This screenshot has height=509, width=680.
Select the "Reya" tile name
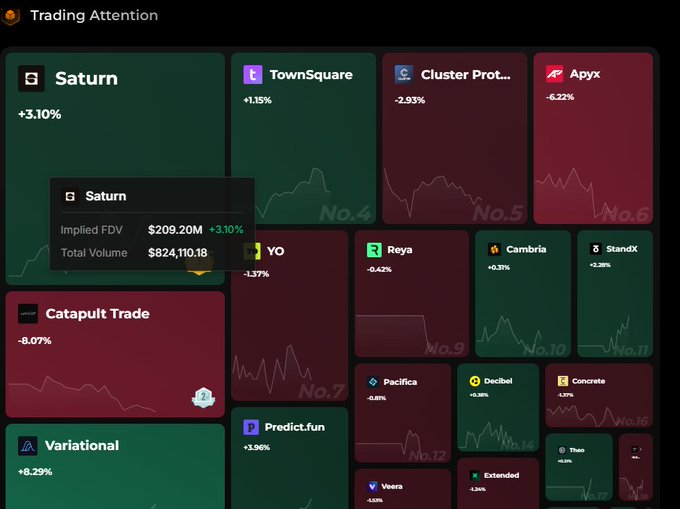coord(400,250)
